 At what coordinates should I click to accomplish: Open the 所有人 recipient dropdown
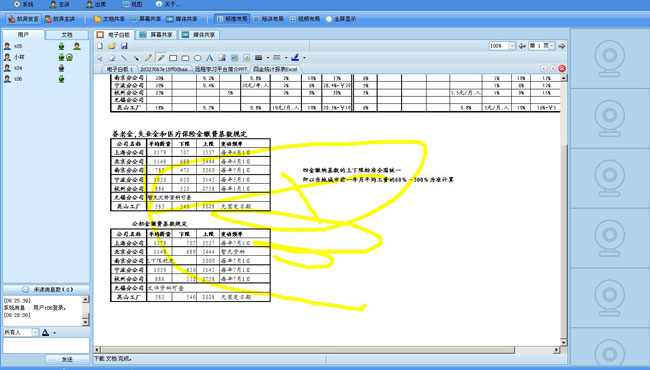[x=35, y=332]
